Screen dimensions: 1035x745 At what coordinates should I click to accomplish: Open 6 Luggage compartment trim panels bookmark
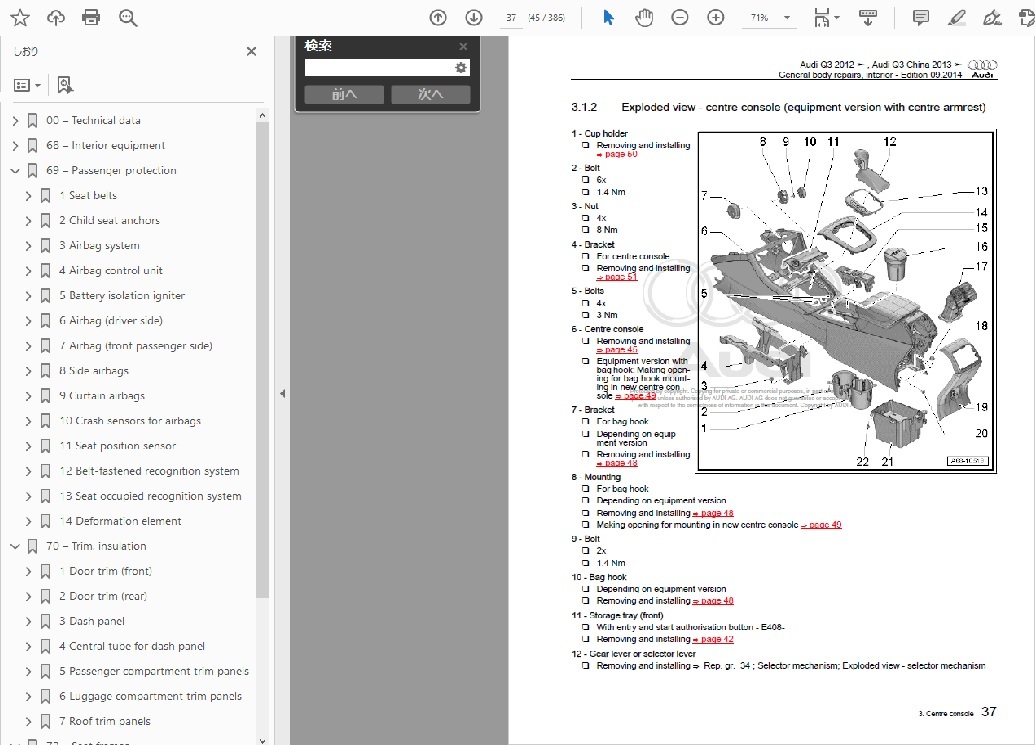150,697
